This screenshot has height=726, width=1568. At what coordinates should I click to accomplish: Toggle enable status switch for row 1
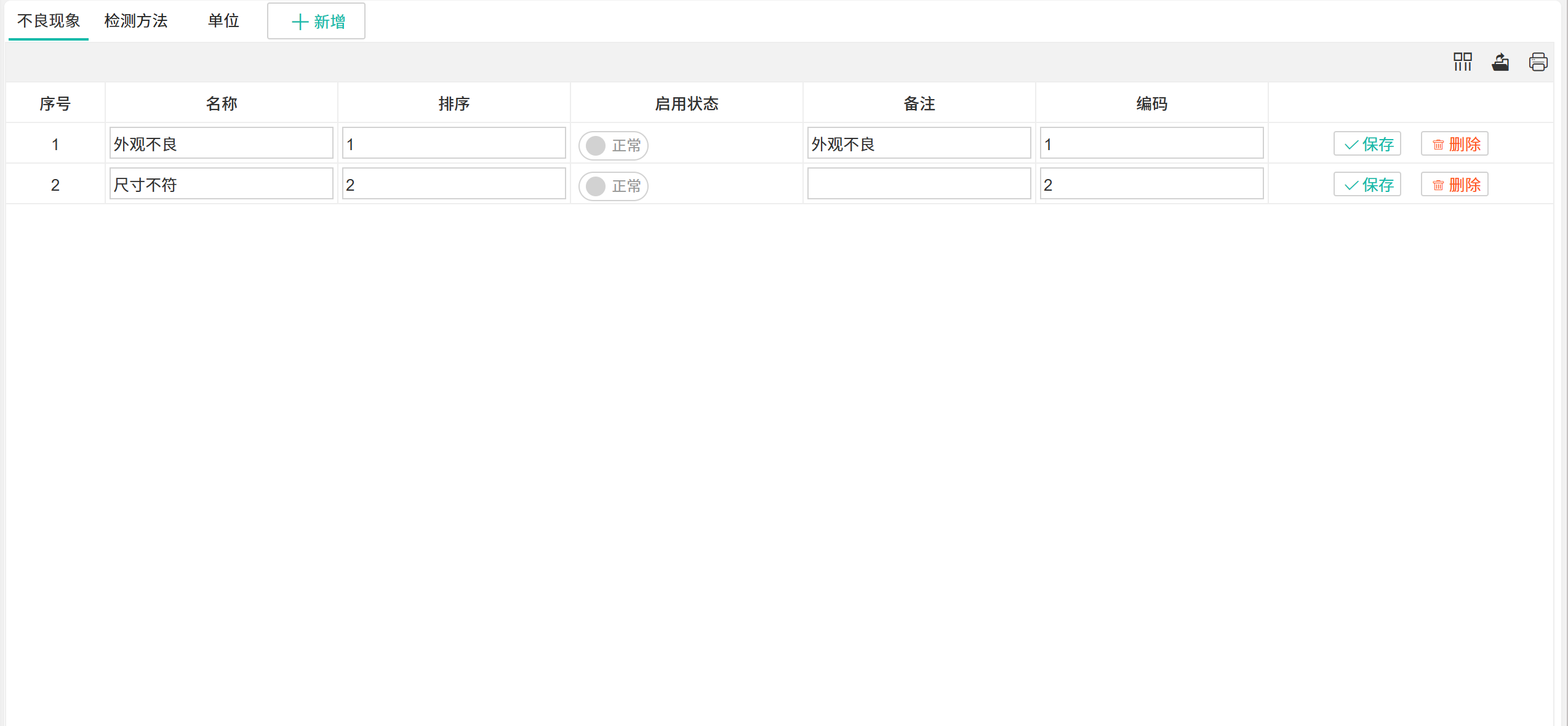[x=613, y=145]
